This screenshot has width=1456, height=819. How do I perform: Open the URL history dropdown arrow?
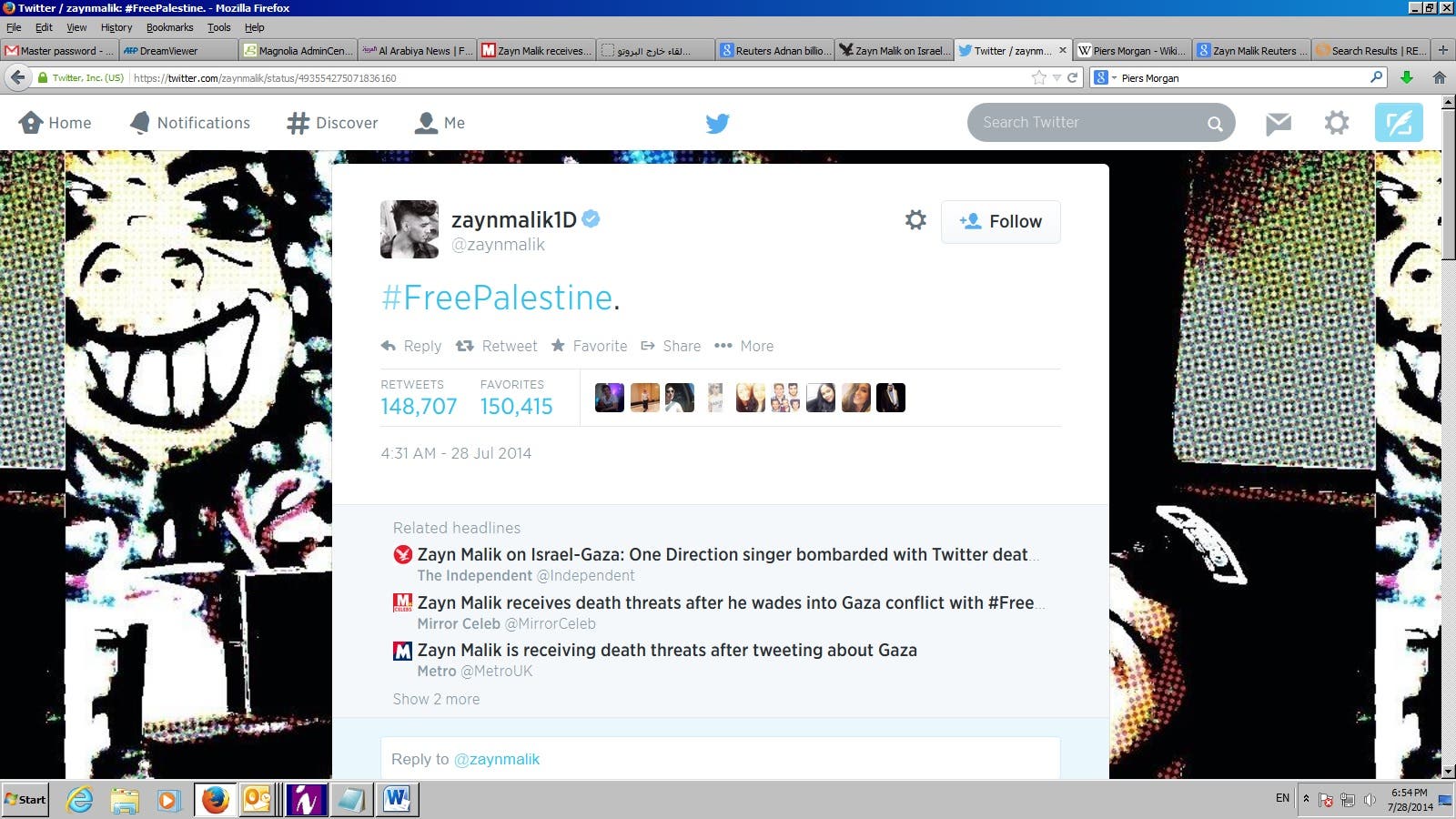pyautogui.click(x=1057, y=78)
